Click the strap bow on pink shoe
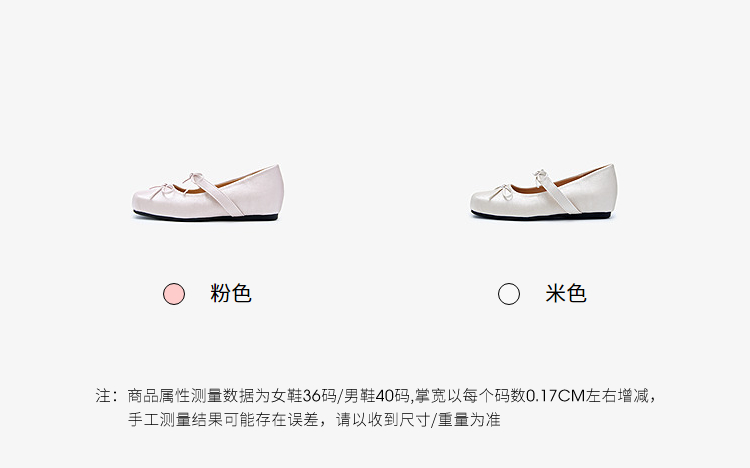The image size is (750, 468). pyautogui.click(x=194, y=179)
